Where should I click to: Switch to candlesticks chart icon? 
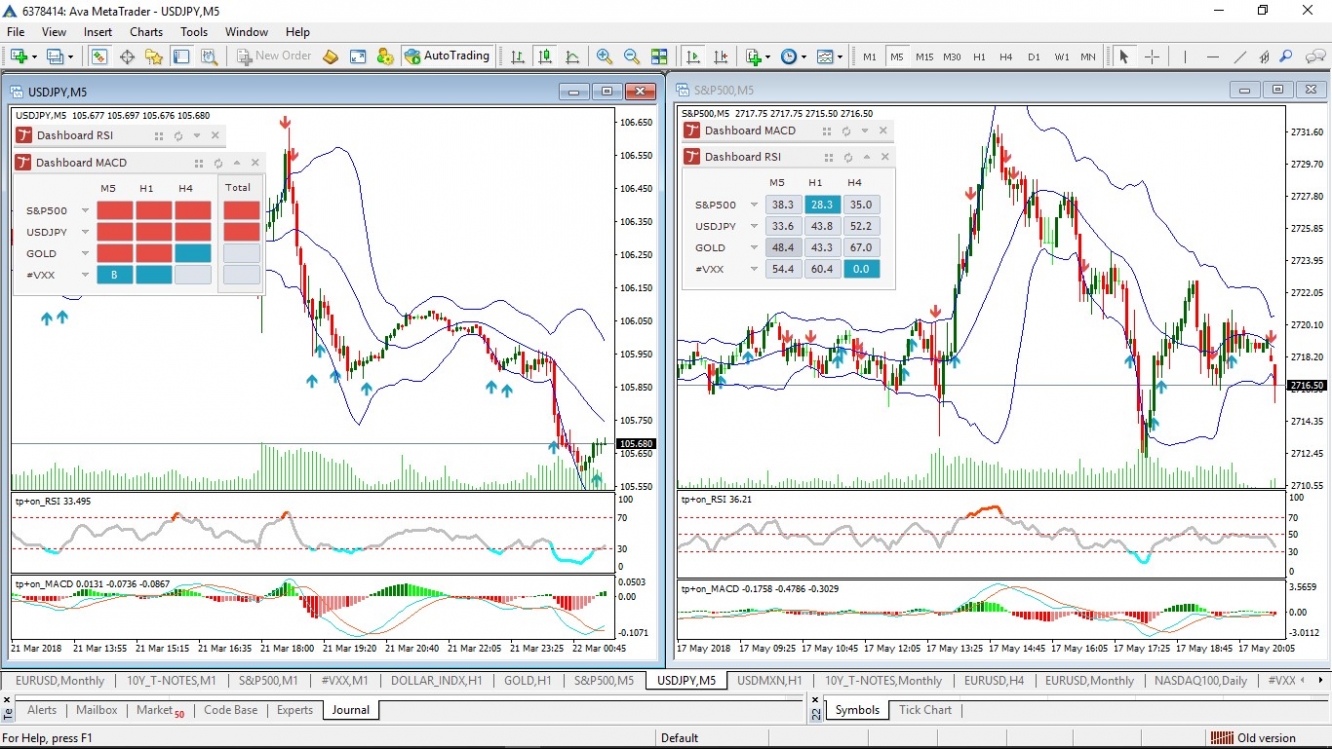pos(545,57)
